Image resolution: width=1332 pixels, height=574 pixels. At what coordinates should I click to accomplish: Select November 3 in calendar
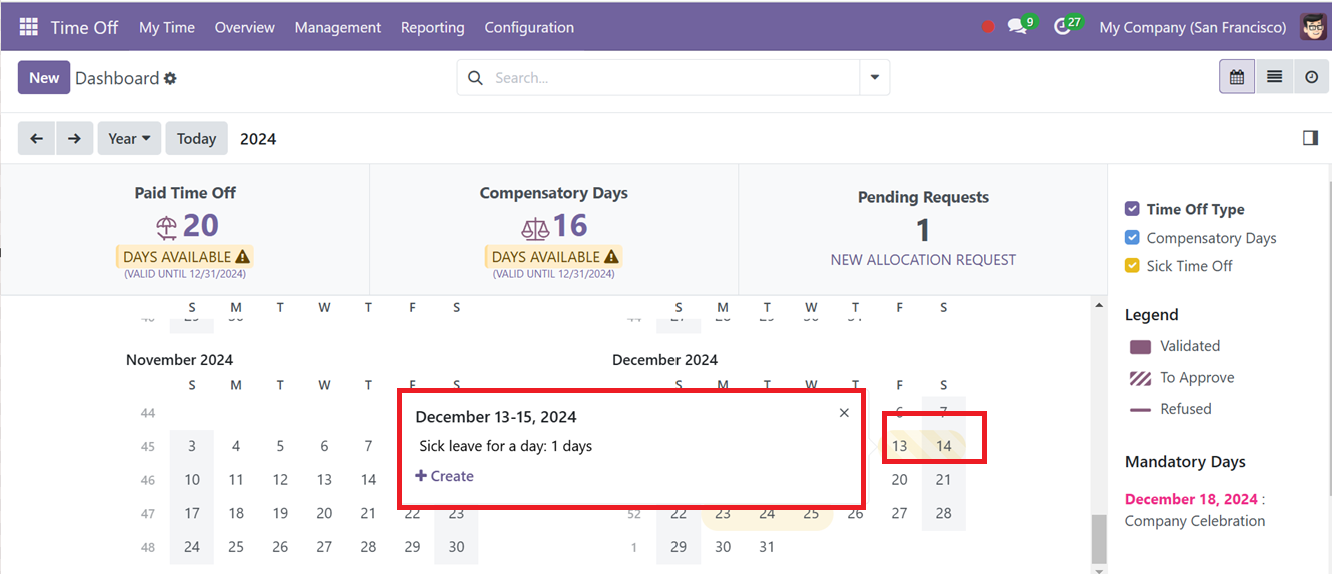pos(192,446)
